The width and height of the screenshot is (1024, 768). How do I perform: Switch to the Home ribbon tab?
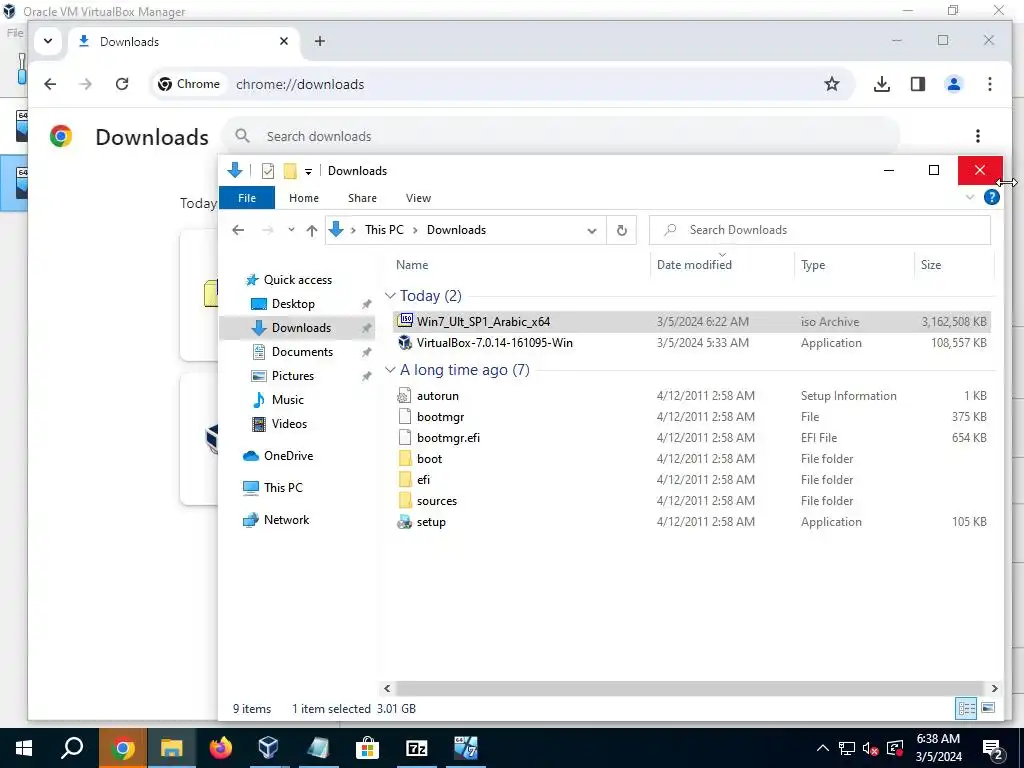coord(304,198)
